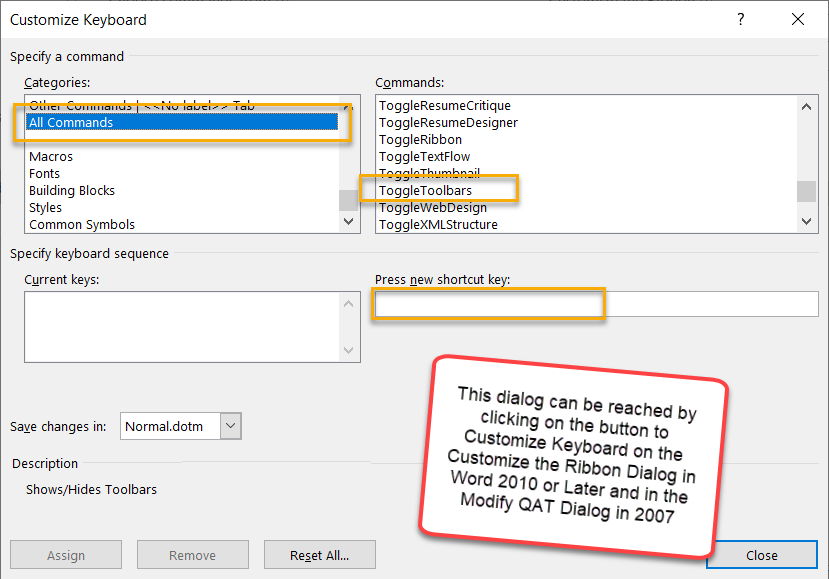Click Commands list scroll down arrow
829x579 pixels.
(806, 222)
